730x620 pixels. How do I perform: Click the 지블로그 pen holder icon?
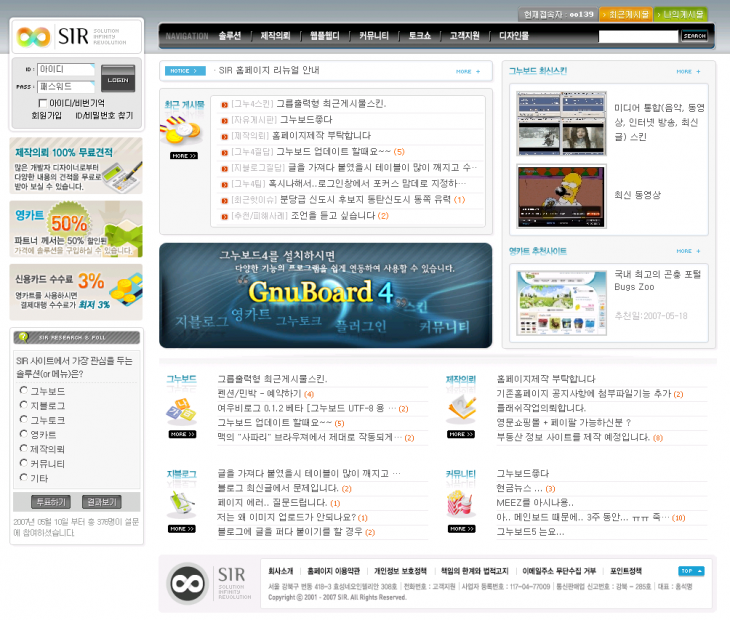(x=182, y=504)
